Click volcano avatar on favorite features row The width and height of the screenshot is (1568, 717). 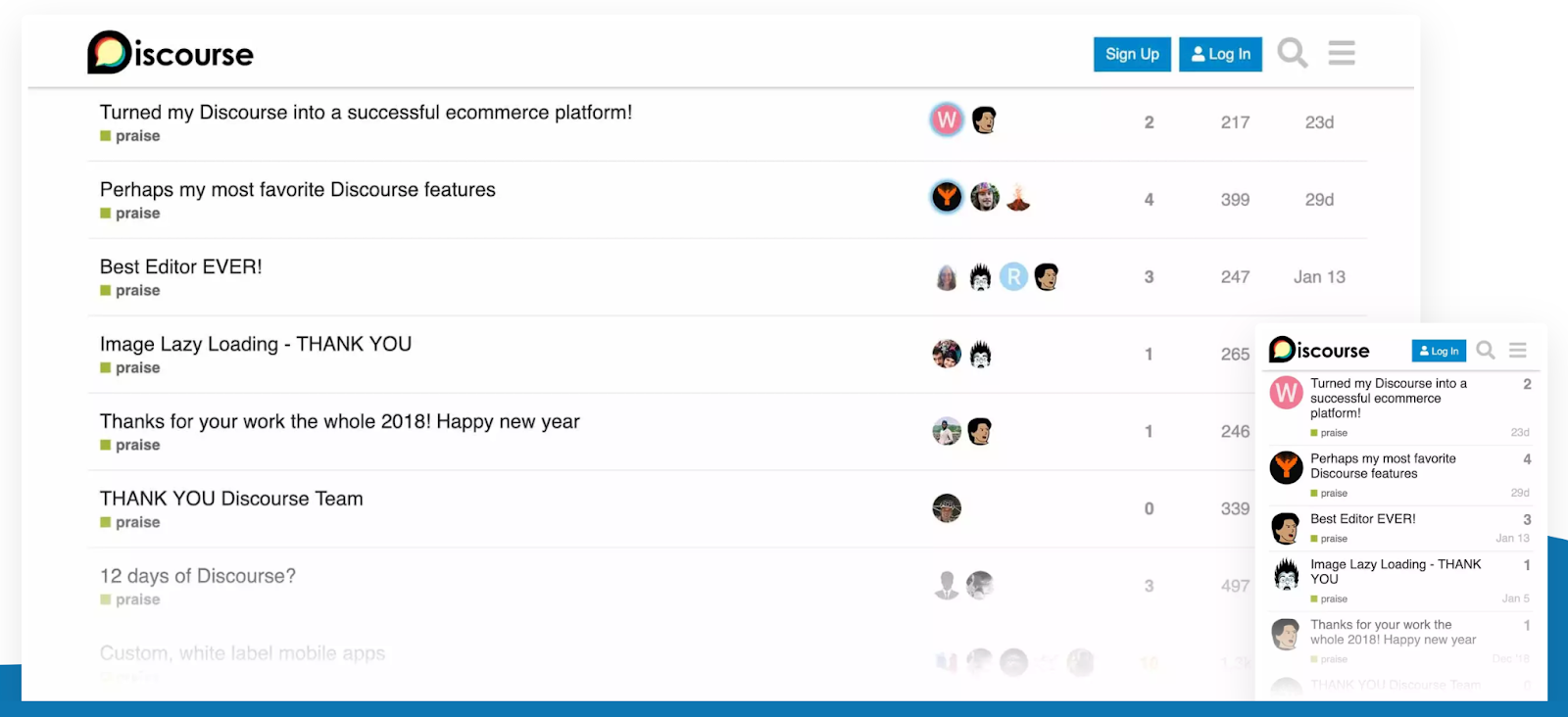[1018, 197]
